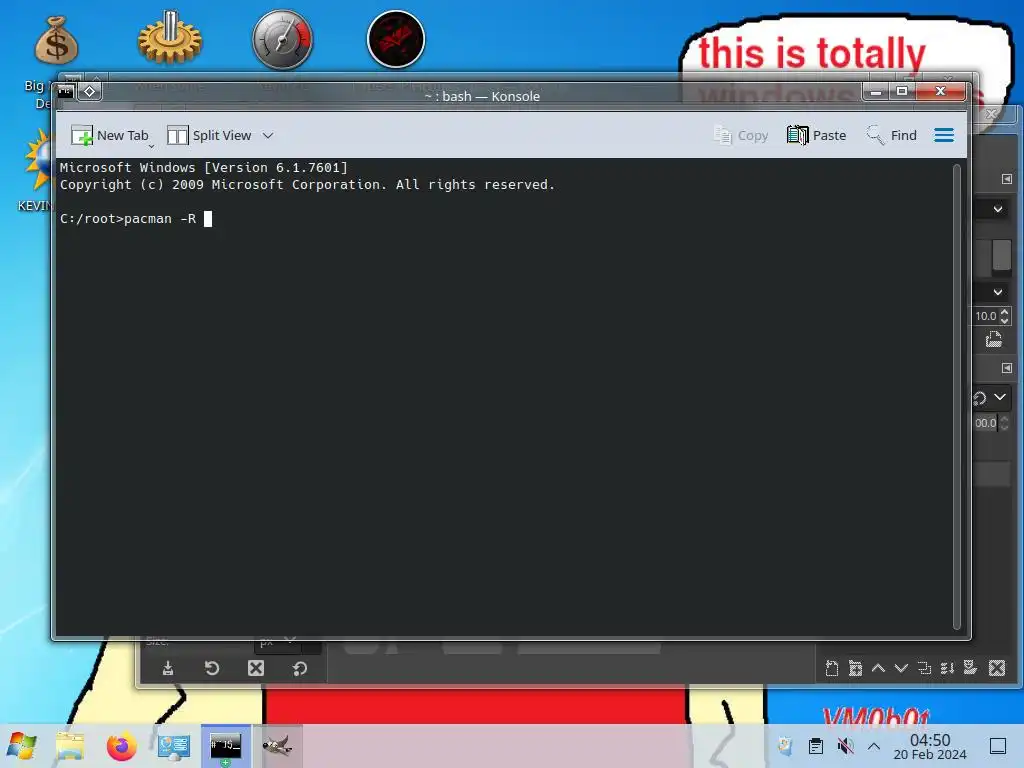1024x768 pixels.
Task: Expand the Split View chevron menu
Action: click(x=268, y=135)
